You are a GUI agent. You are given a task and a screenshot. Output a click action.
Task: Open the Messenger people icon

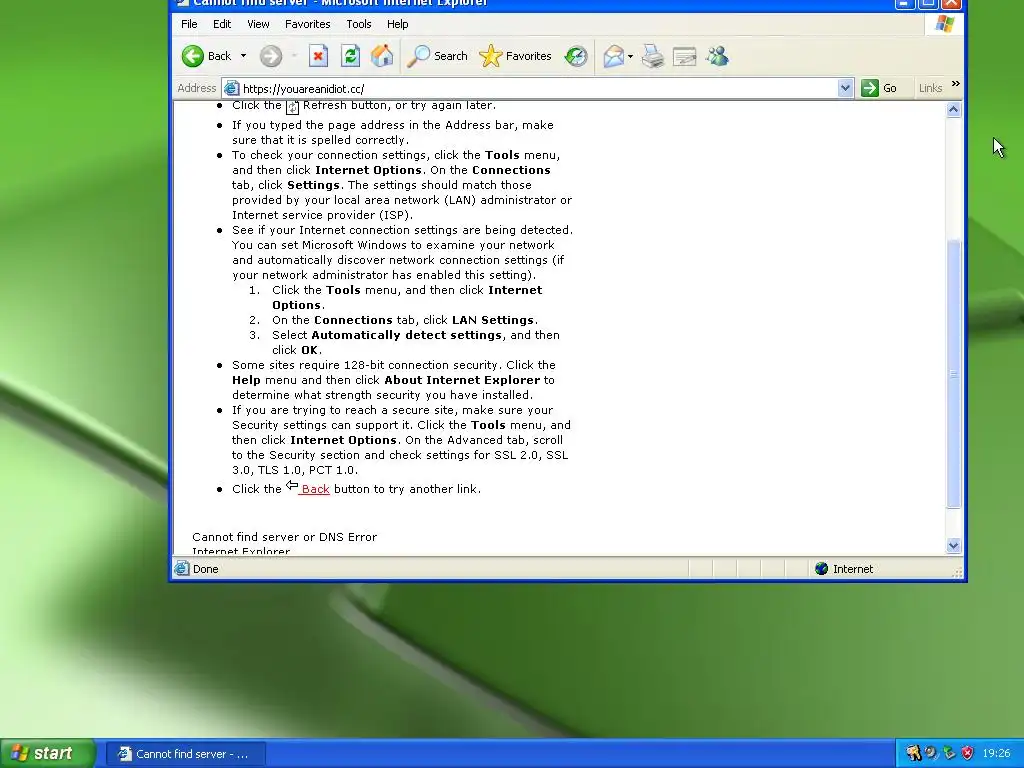pos(717,56)
